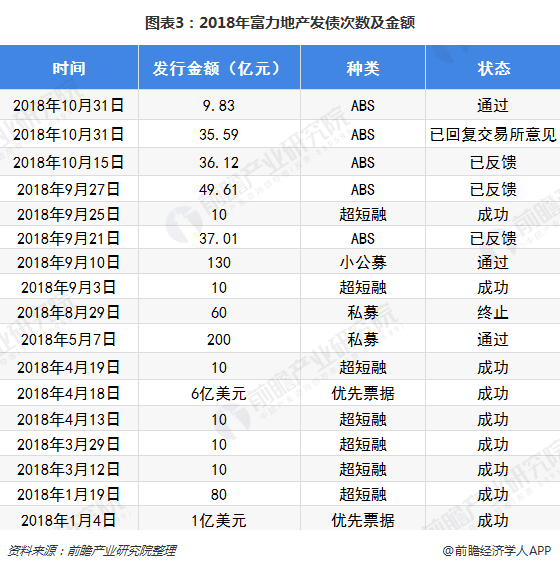Click ABS in the 35.59 row
The image size is (560, 569).
[x=363, y=135]
